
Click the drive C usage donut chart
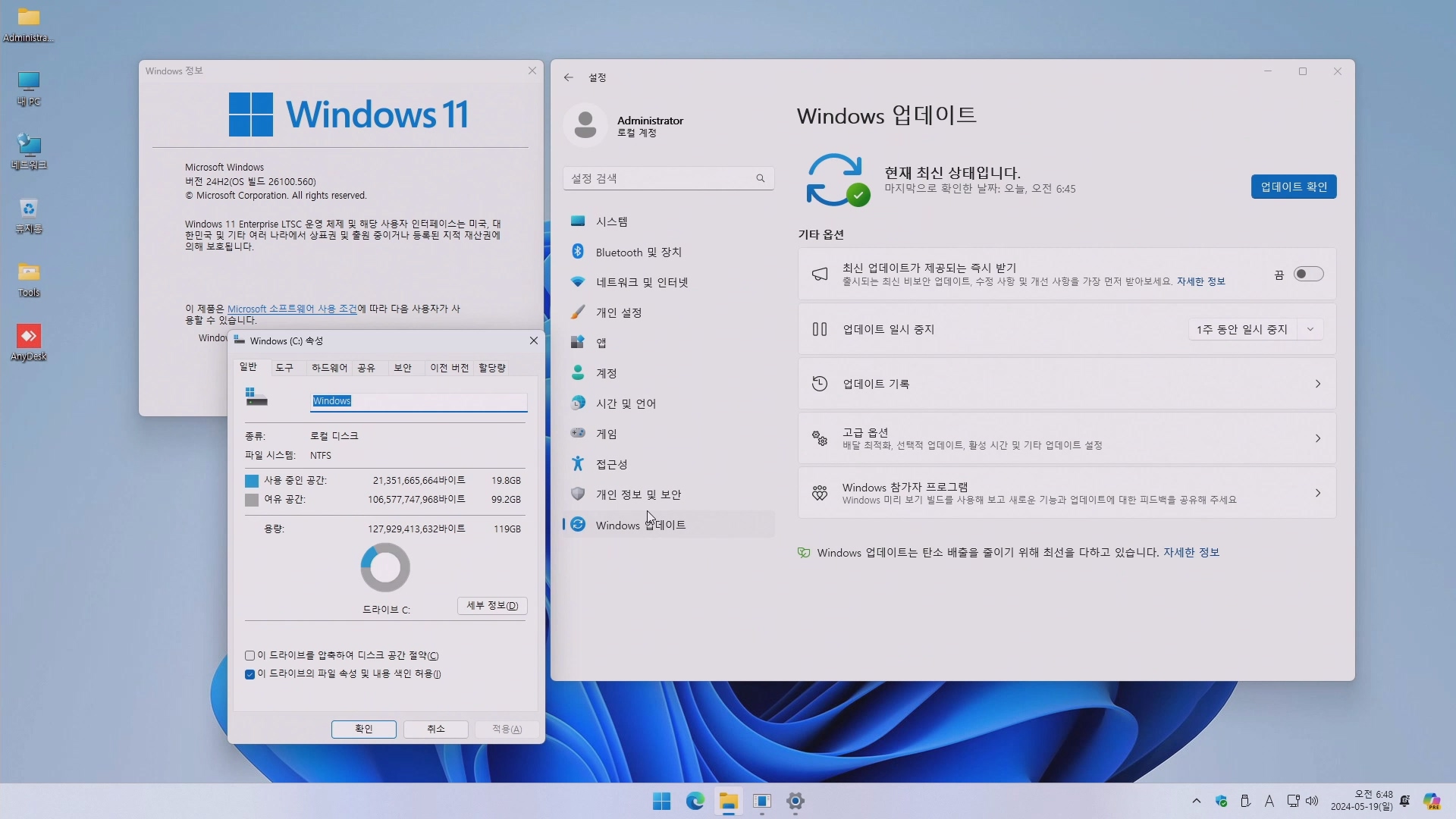coord(385,567)
